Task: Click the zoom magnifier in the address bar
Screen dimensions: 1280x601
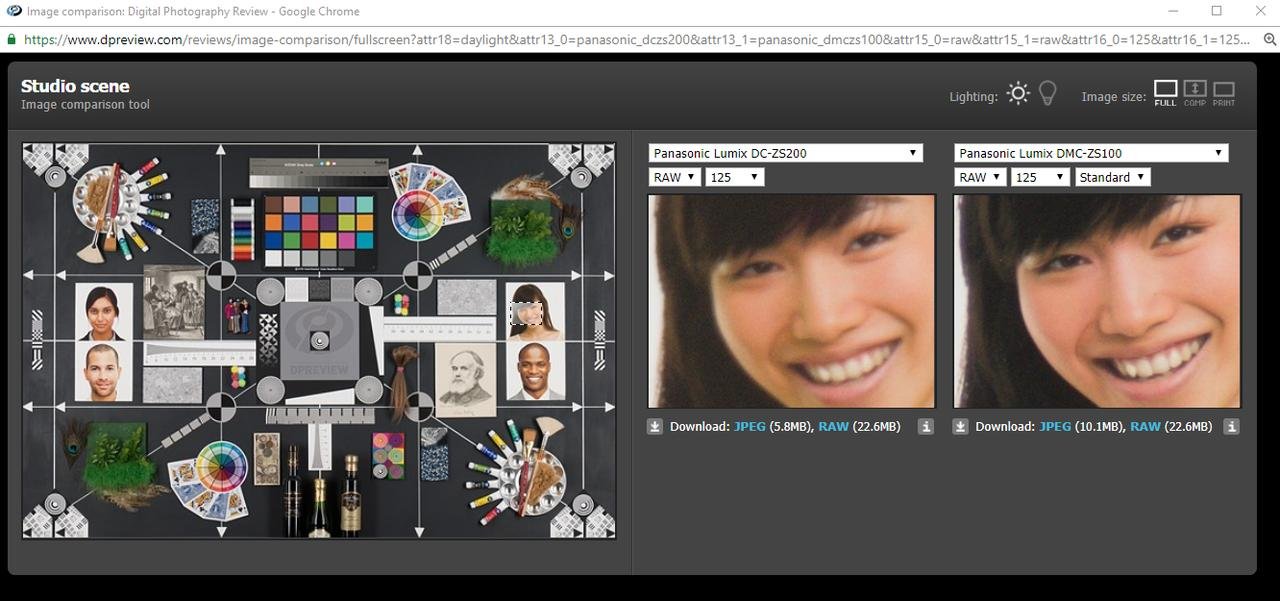Action: coord(1268,40)
